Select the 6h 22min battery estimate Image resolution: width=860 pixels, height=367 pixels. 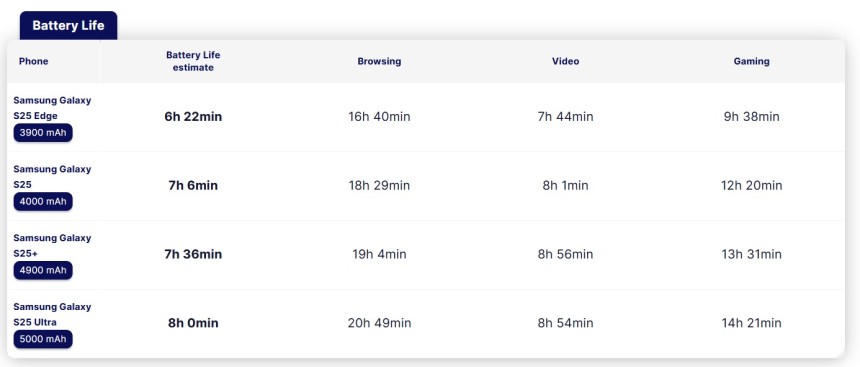[193, 117]
